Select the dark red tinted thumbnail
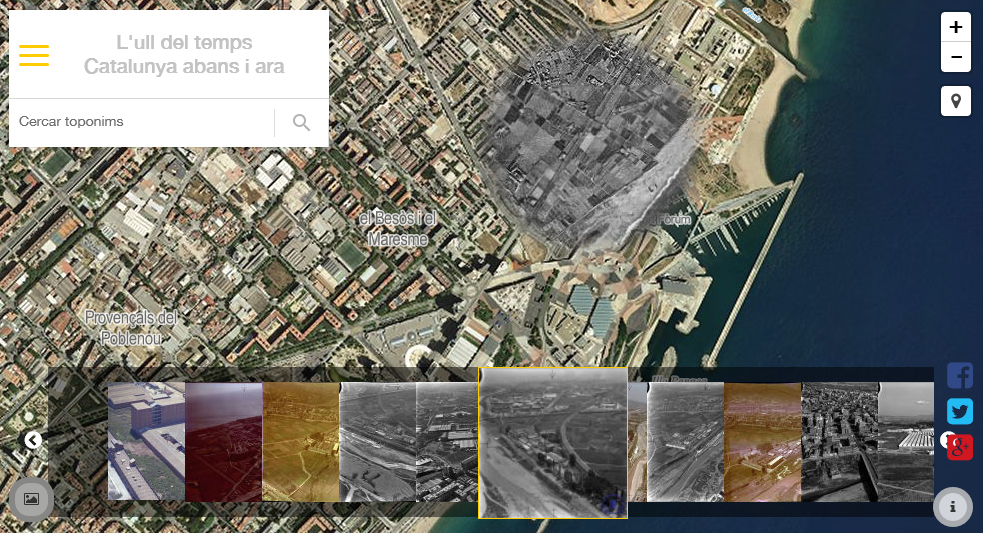 [223, 441]
